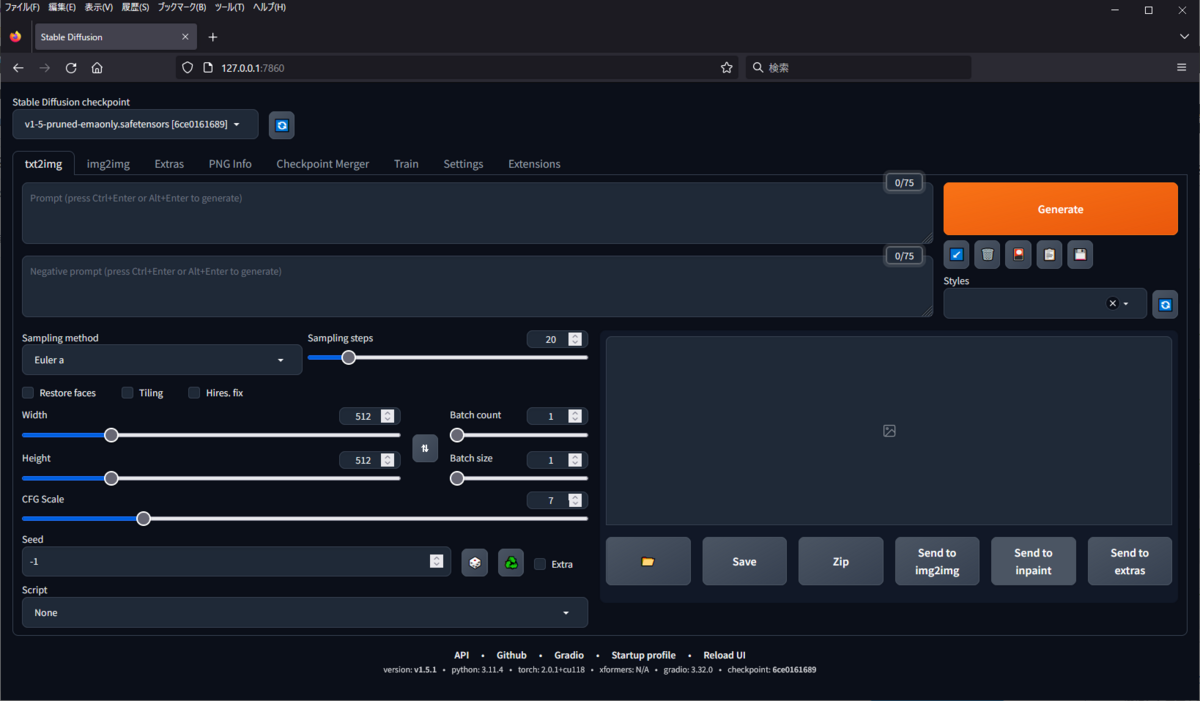Click the Reload UI footer link

[724, 655]
